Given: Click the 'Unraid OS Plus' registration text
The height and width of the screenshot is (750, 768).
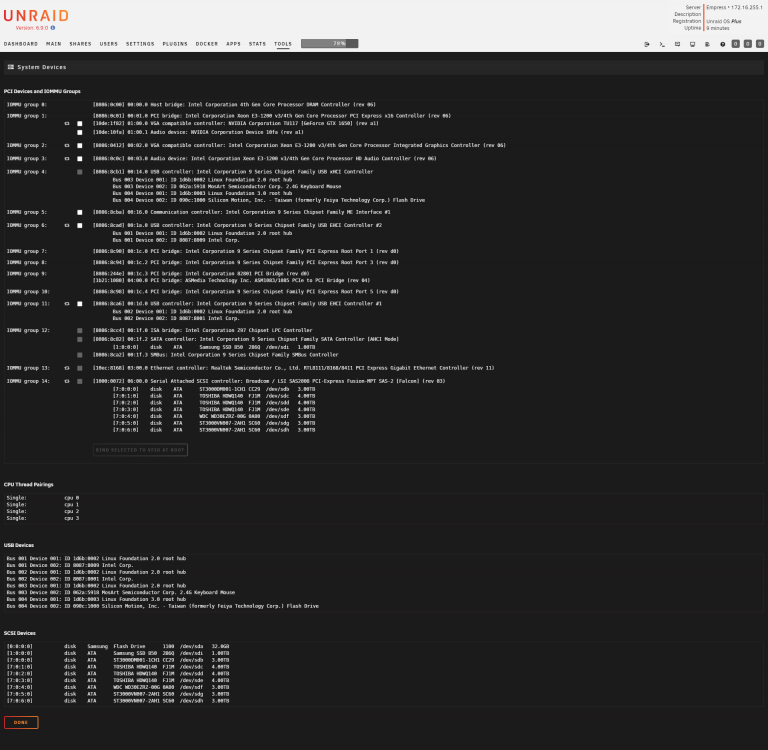Looking at the screenshot, I should coord(723,21).
